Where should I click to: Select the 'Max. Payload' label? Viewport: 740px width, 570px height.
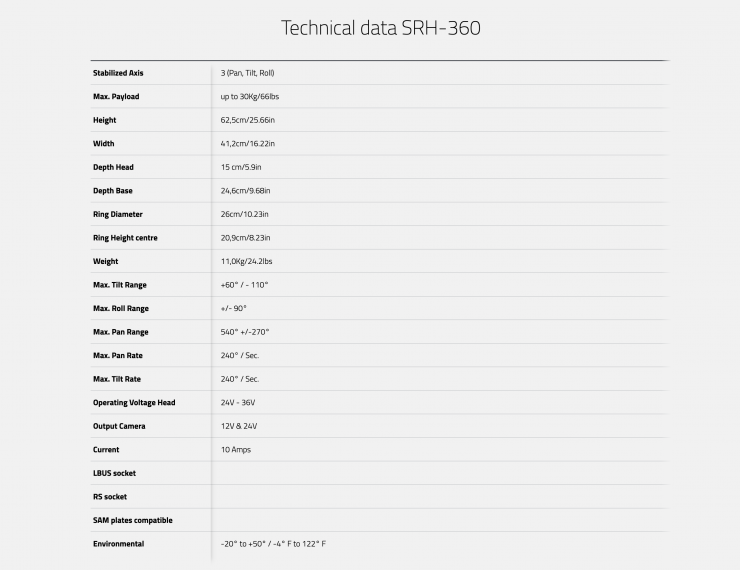(116, 97)
